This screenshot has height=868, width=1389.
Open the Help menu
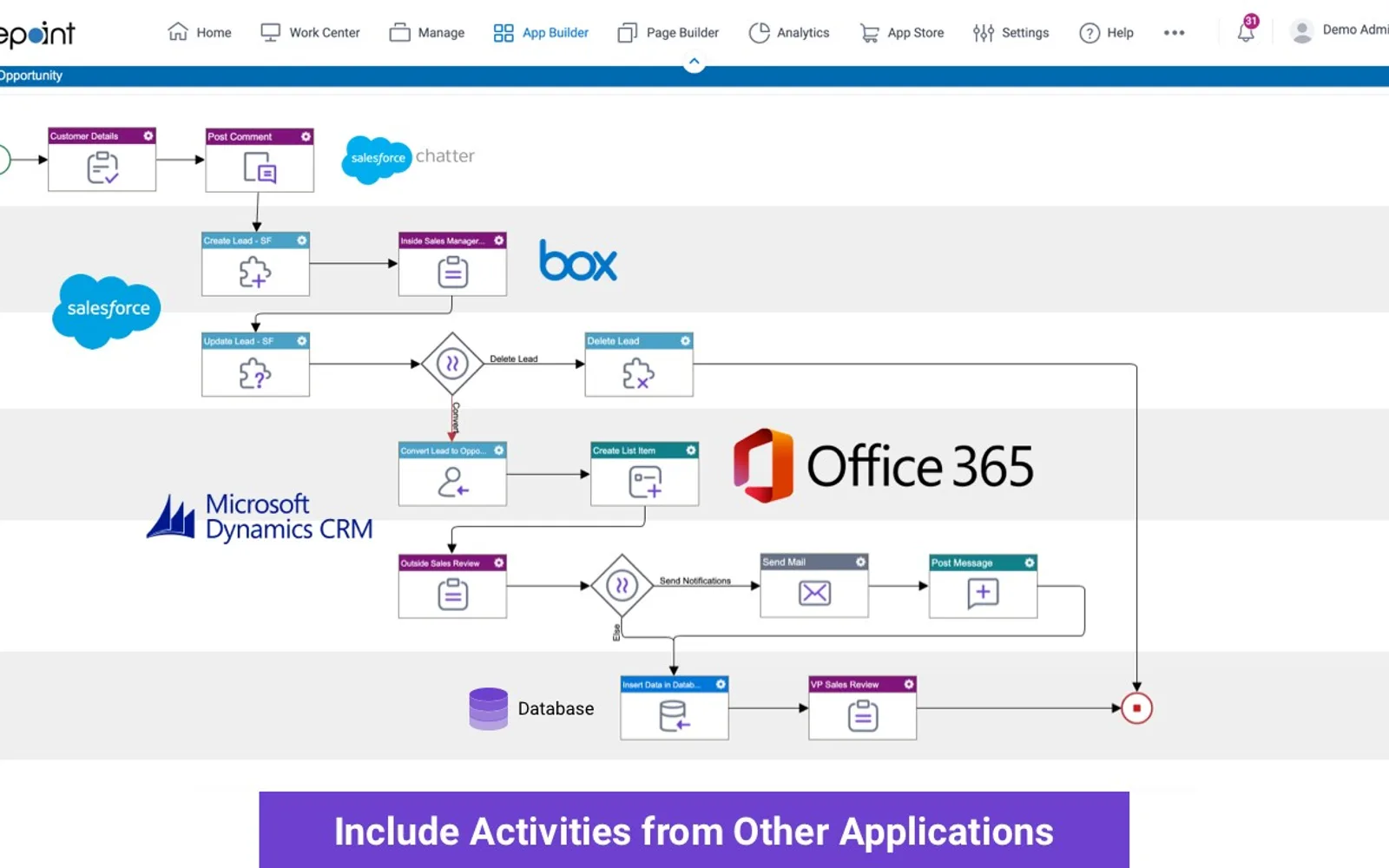(x=1106, y=33)
